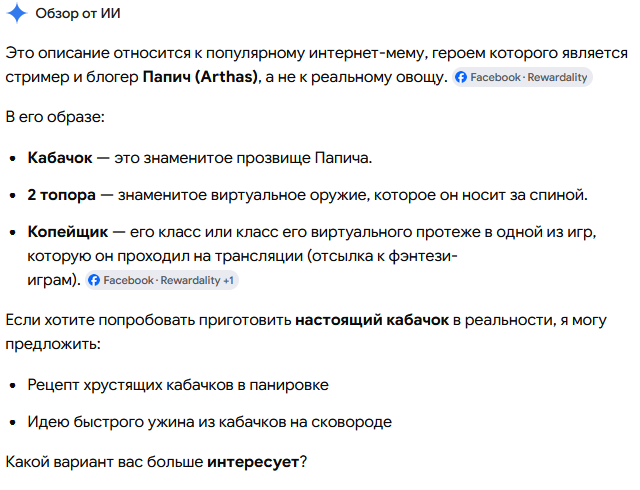This screenshot has height=490, width=640.
Task: Click the 'Какой вариант вас больше' question text
Action: [x=104, y=462]
